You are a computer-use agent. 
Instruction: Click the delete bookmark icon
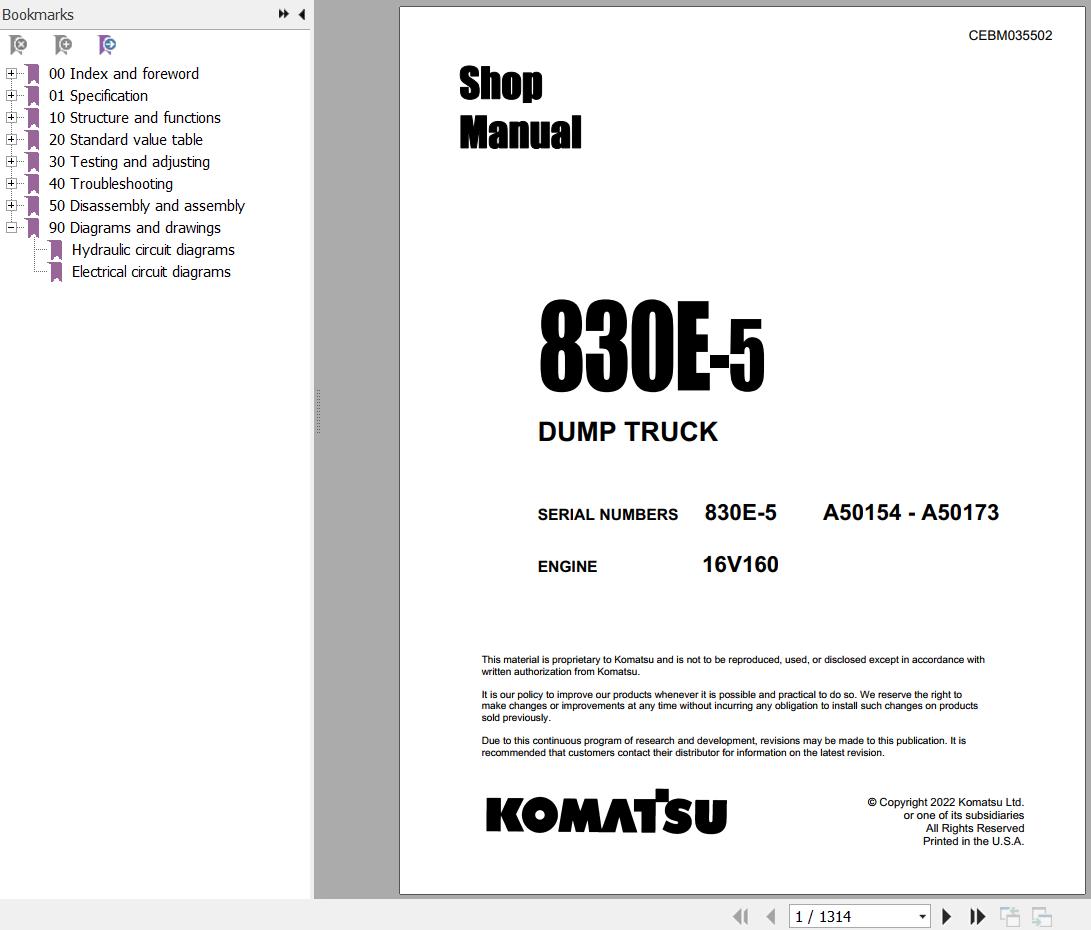pos(19,45)
